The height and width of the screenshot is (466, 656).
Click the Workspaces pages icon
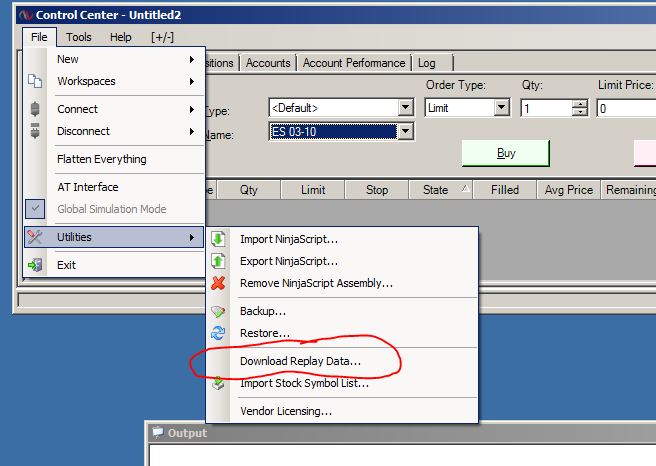click(35, 81)
